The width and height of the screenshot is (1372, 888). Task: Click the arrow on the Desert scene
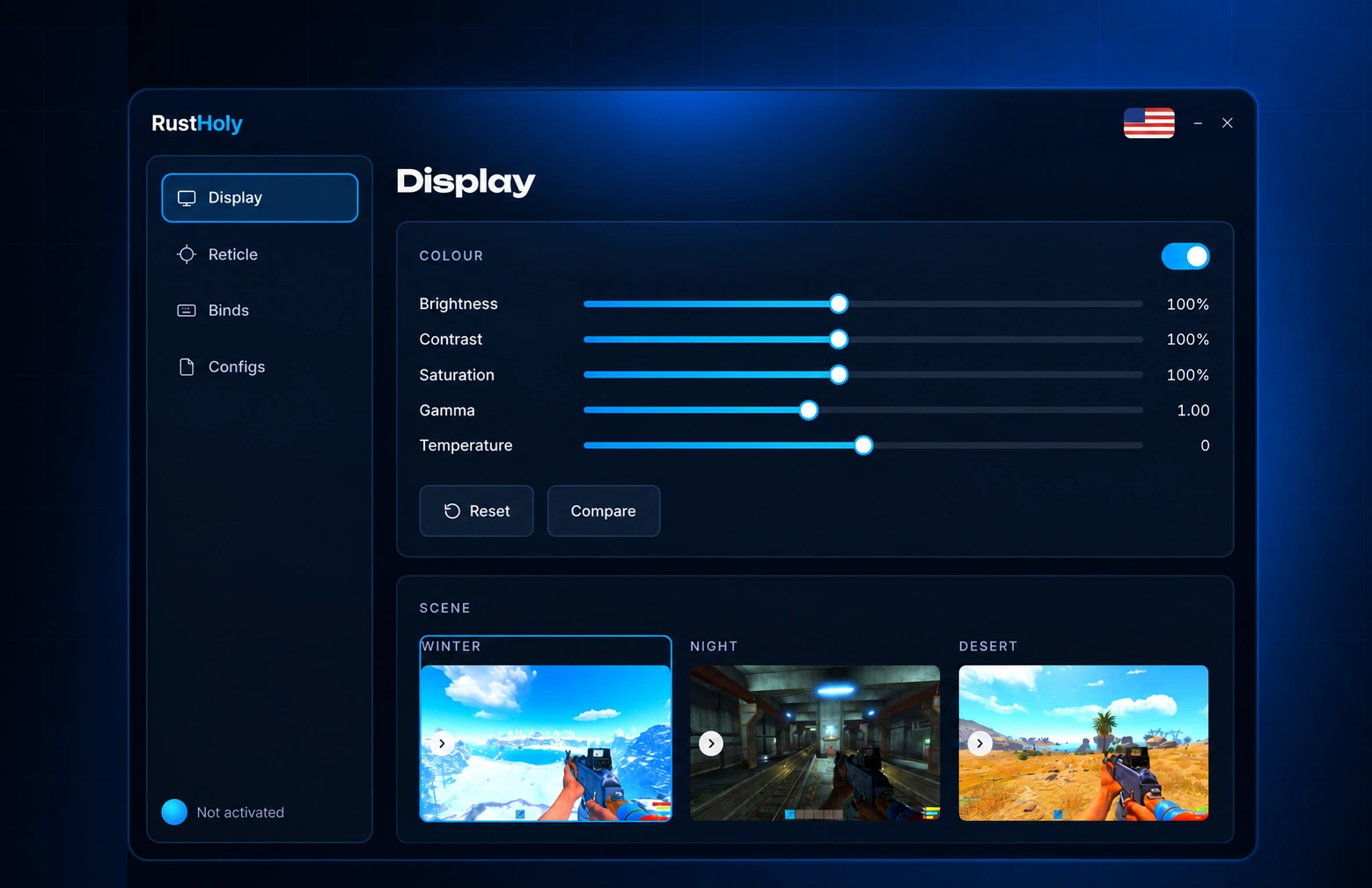pyautogui.click(x=979, y=744)
